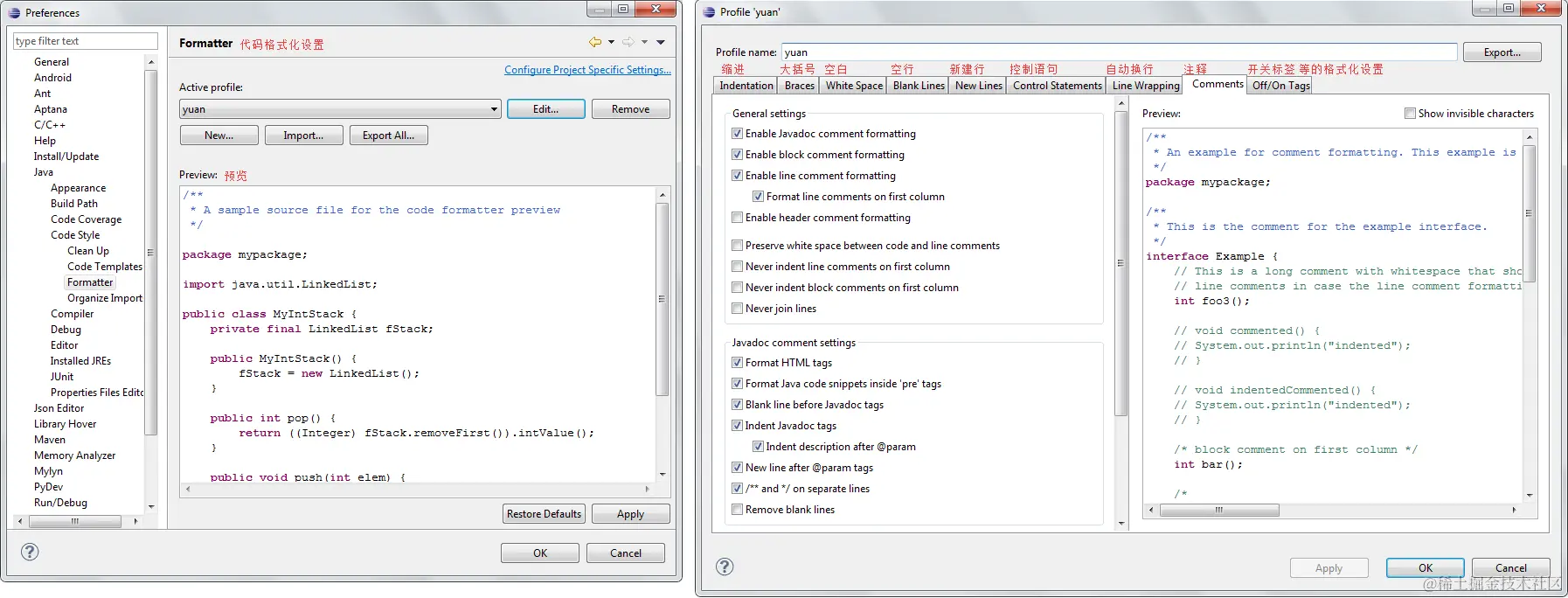Select Run/Debug in the preferences tree
Screen dimensions: 1568x598
point(60,503)
